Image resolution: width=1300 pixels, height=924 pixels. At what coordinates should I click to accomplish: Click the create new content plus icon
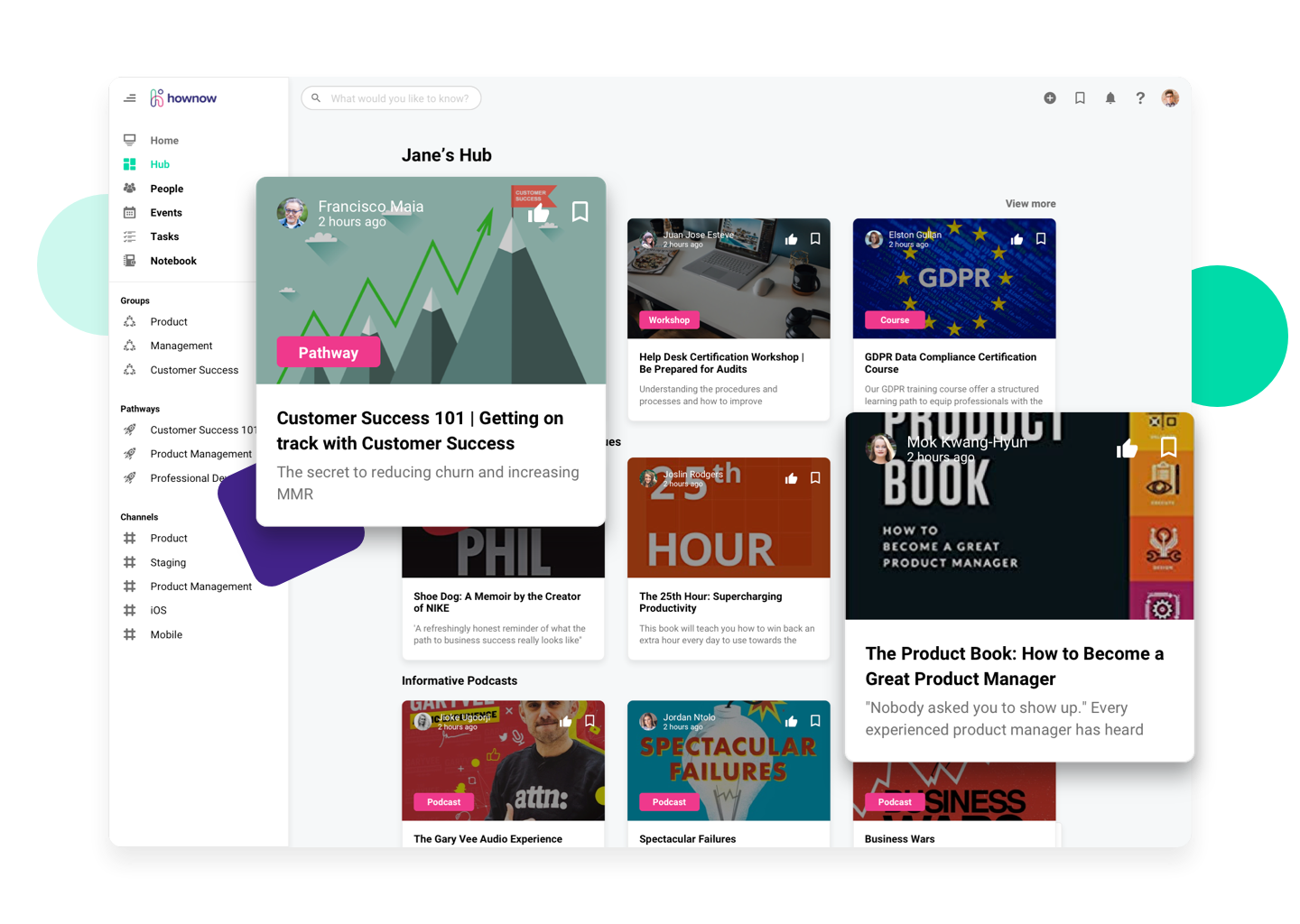click(x=1050, y=97)
